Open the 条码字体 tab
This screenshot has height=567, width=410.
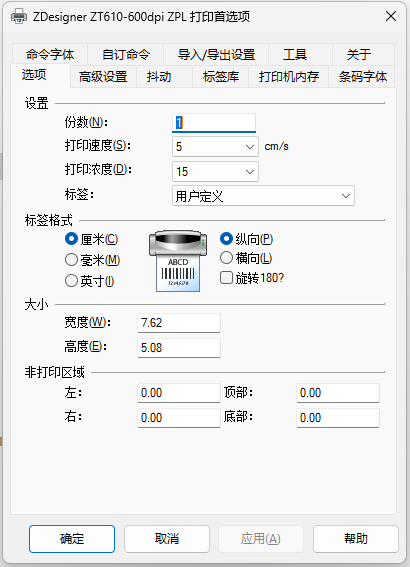click(362, 77)
